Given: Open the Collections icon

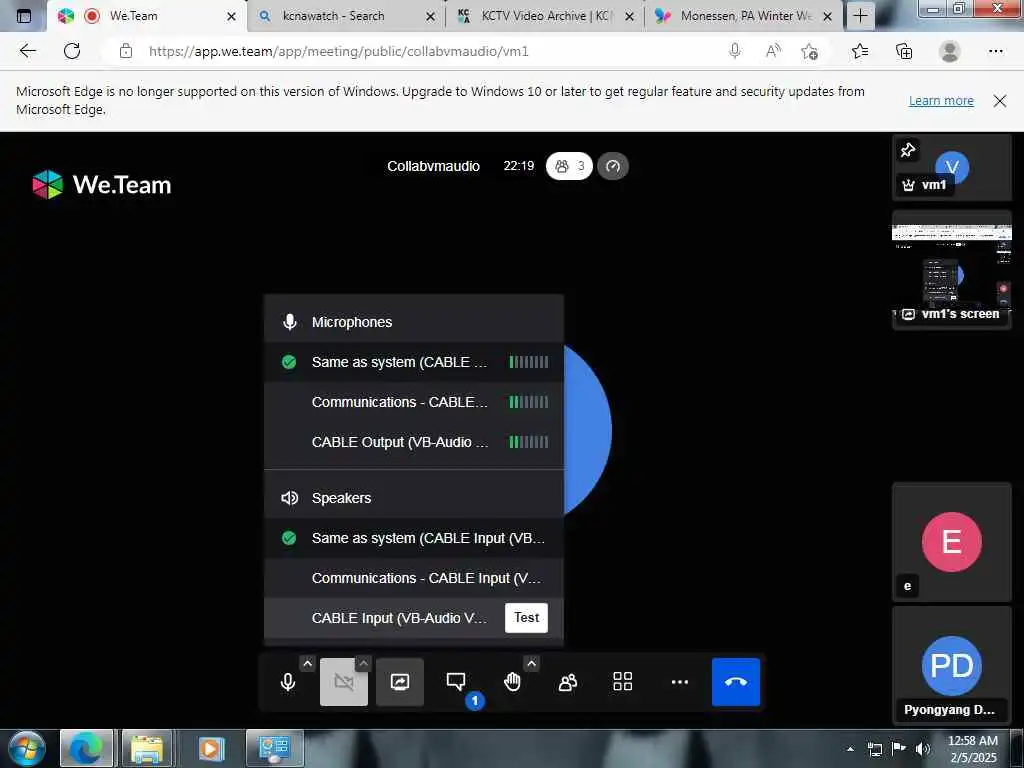Looking at the screenshot, I should [904, 51].
